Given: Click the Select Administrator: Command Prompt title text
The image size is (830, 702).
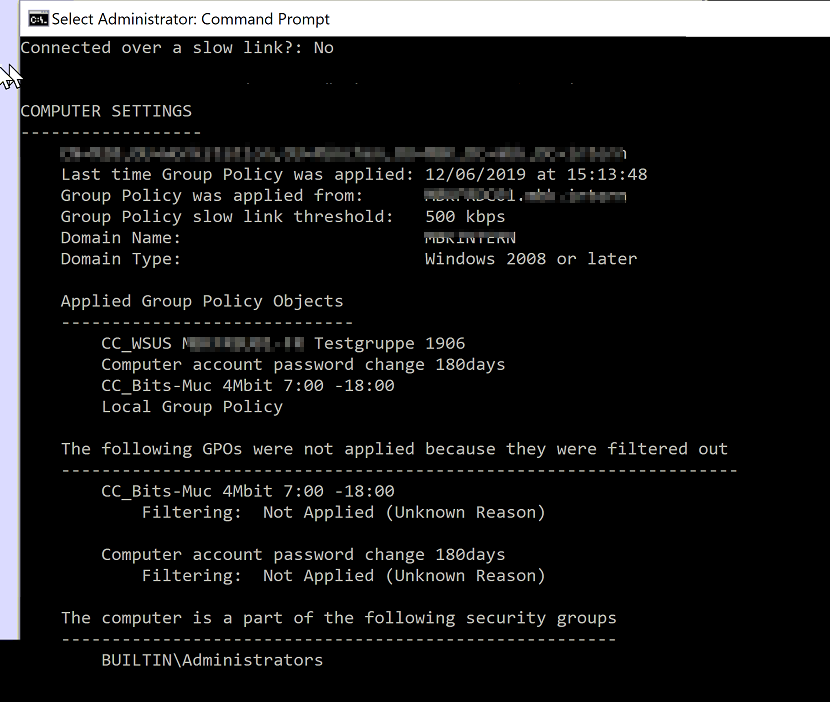Looking at the screenshot, I should tap(191, 19).
